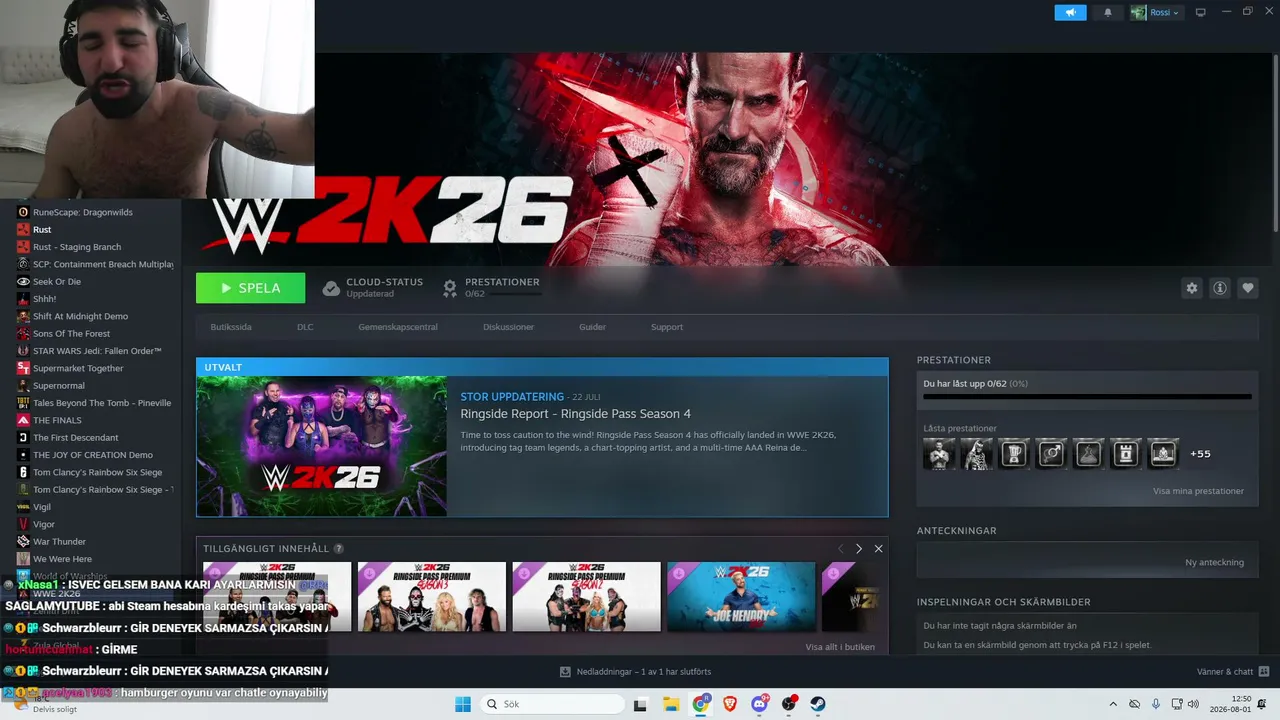Image resolution: width=1280 pixels, height=720 pixels.
Task: Click Visa mina prestationer link
Action: pyautogui.click(x=1198, y=491)
